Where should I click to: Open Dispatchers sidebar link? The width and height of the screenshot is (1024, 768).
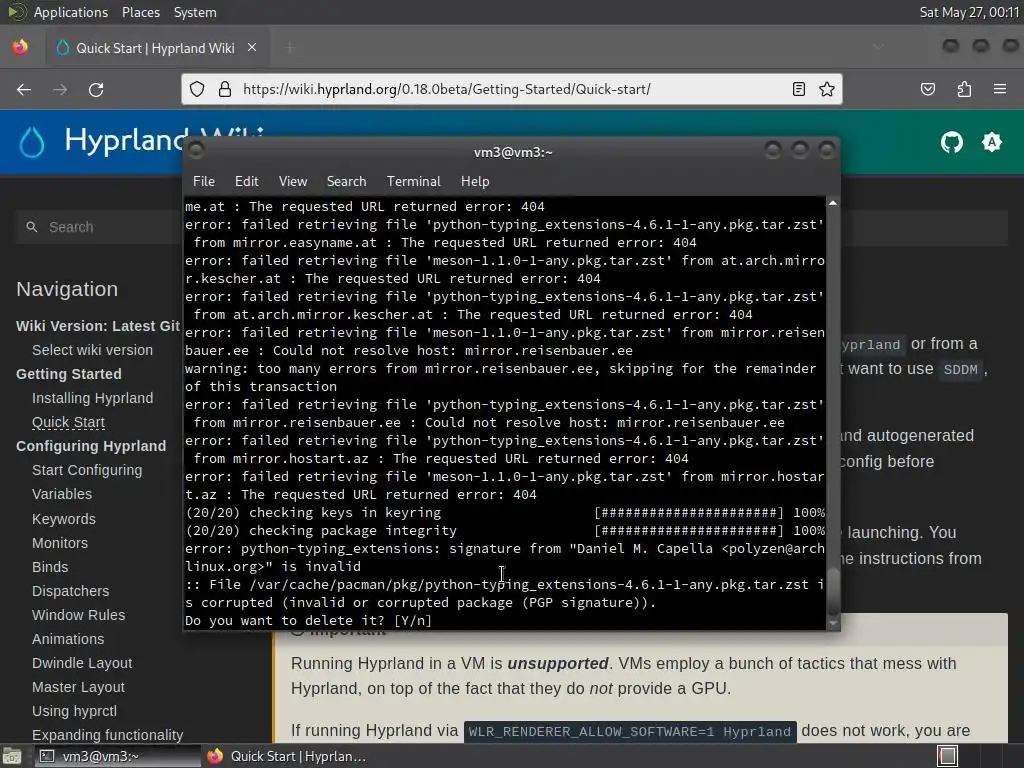[71, 591]
